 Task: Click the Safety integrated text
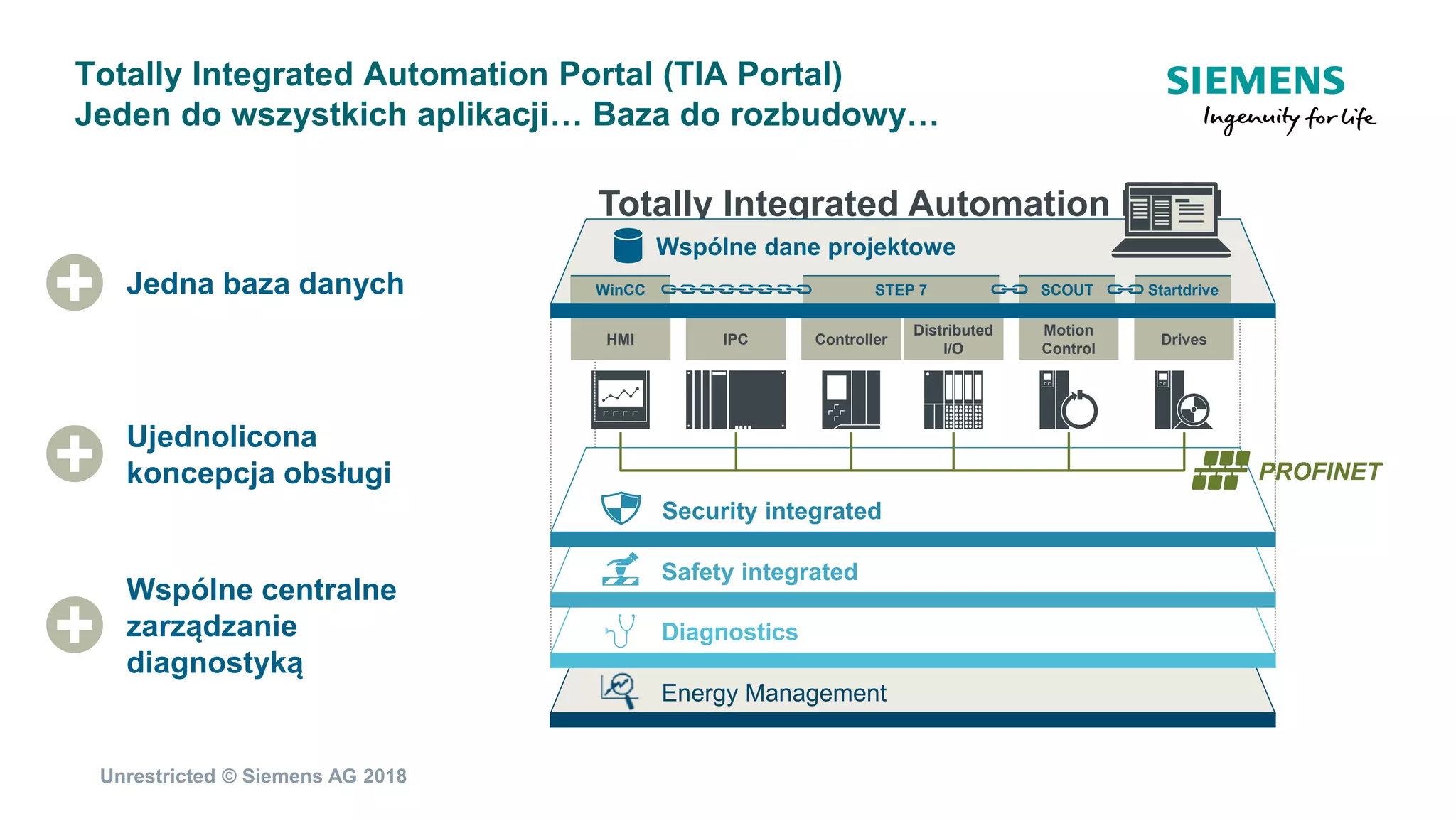(x=759, y=572)
